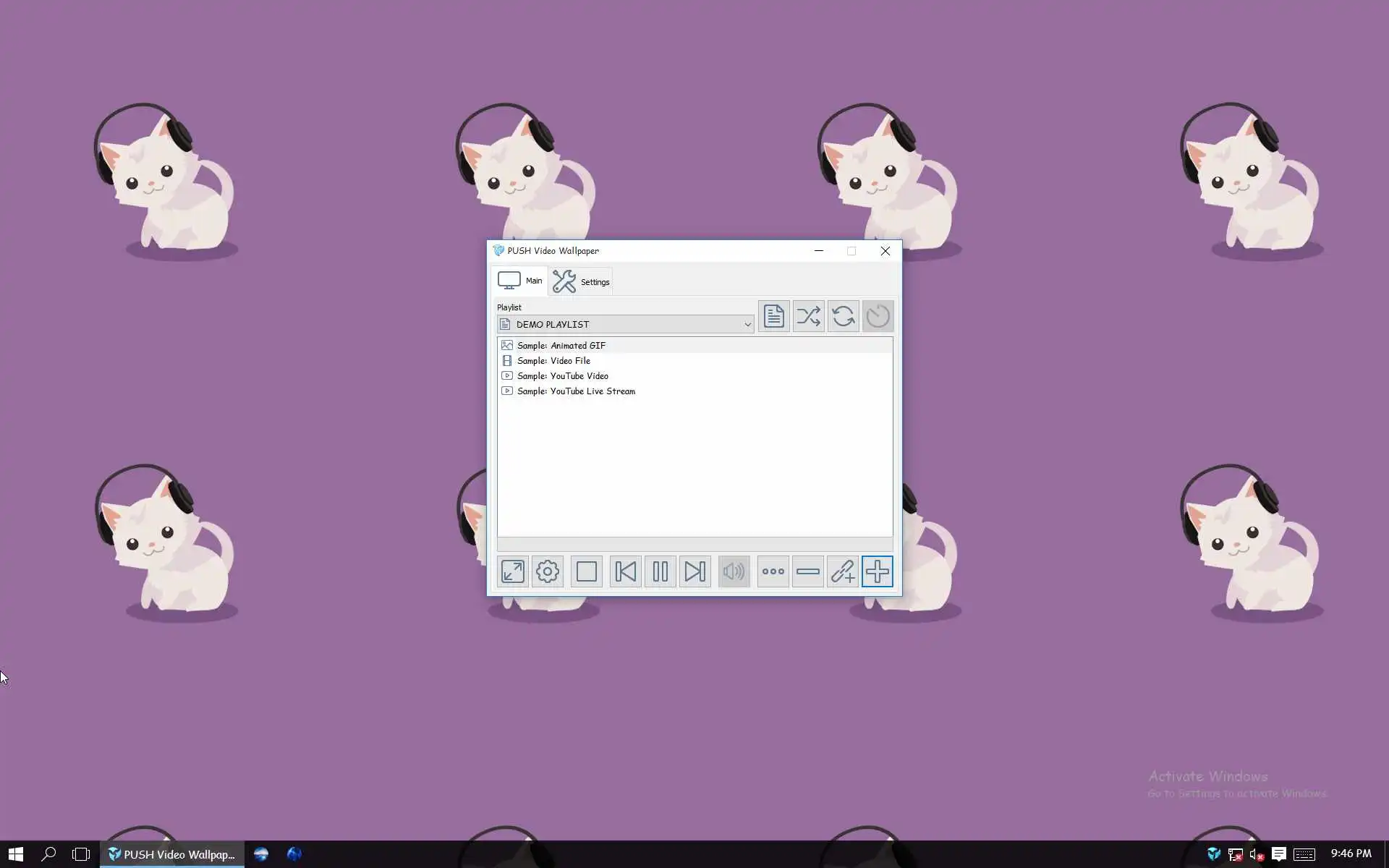Toggle the repeat loop icon
The height and width of the screenshot is (868, 1389).
tap(843, 316)
